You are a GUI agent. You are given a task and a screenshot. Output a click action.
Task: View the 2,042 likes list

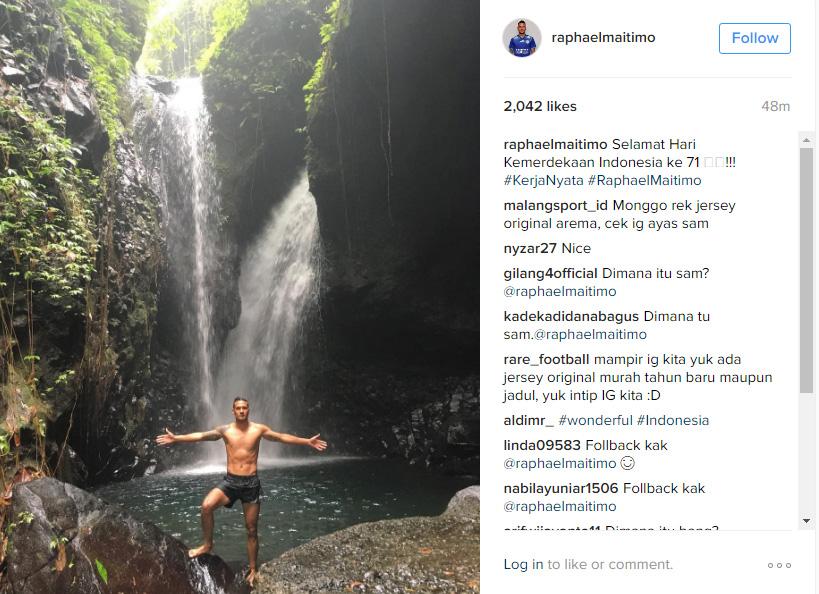point(540,107)
